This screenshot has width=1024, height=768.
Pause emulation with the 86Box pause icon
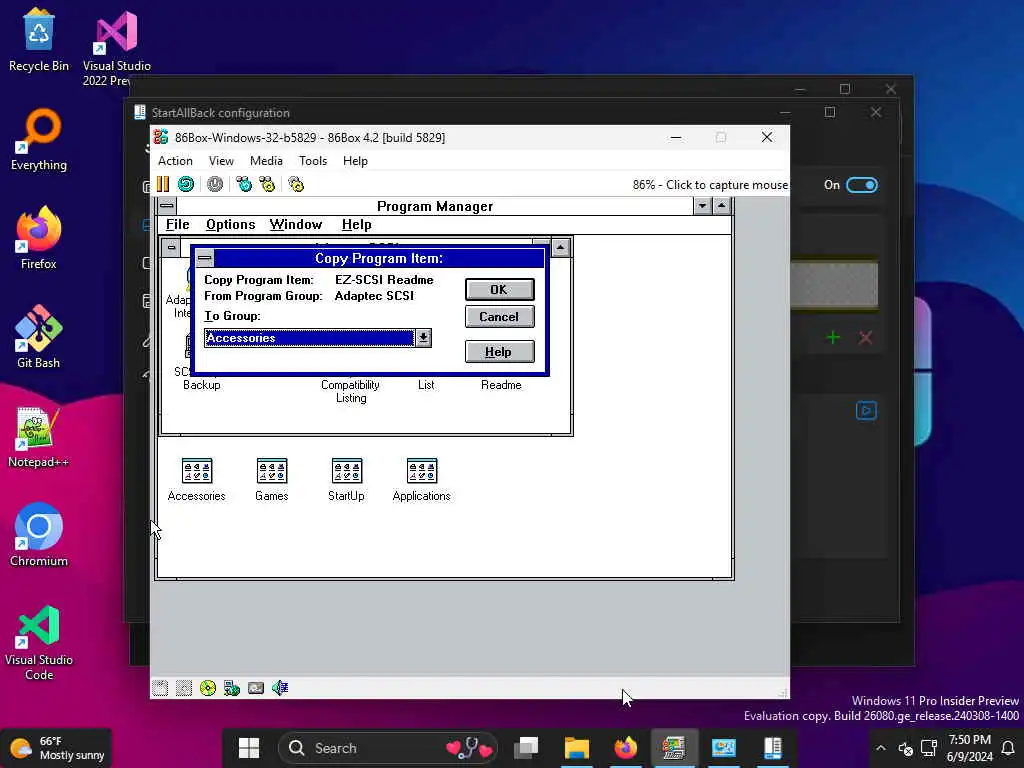[x=163, y=184]
